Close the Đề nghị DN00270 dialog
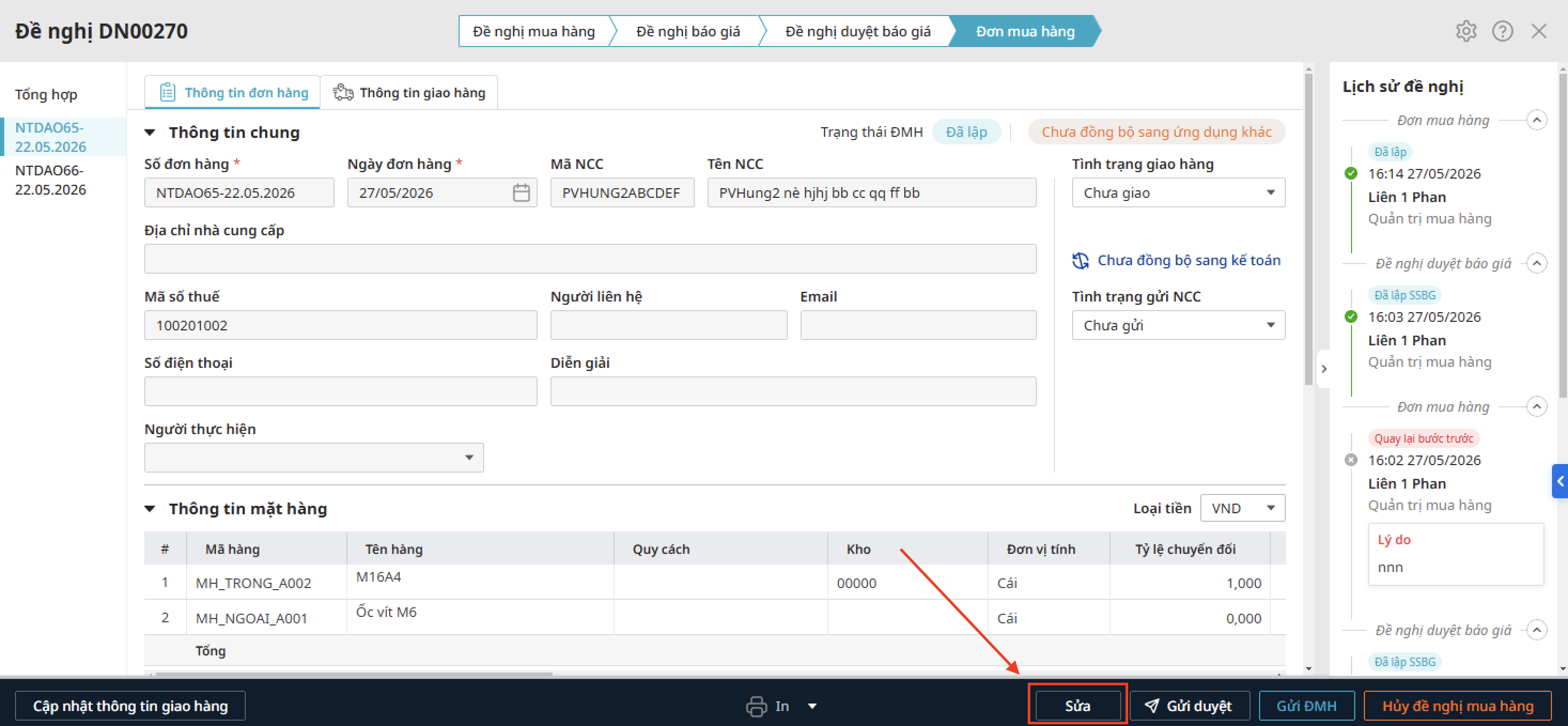1568x726 pixels. point(1539,31)
